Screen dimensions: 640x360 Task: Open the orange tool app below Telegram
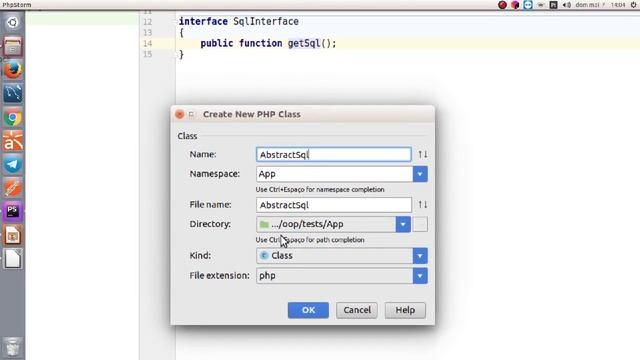pos(12,188)
